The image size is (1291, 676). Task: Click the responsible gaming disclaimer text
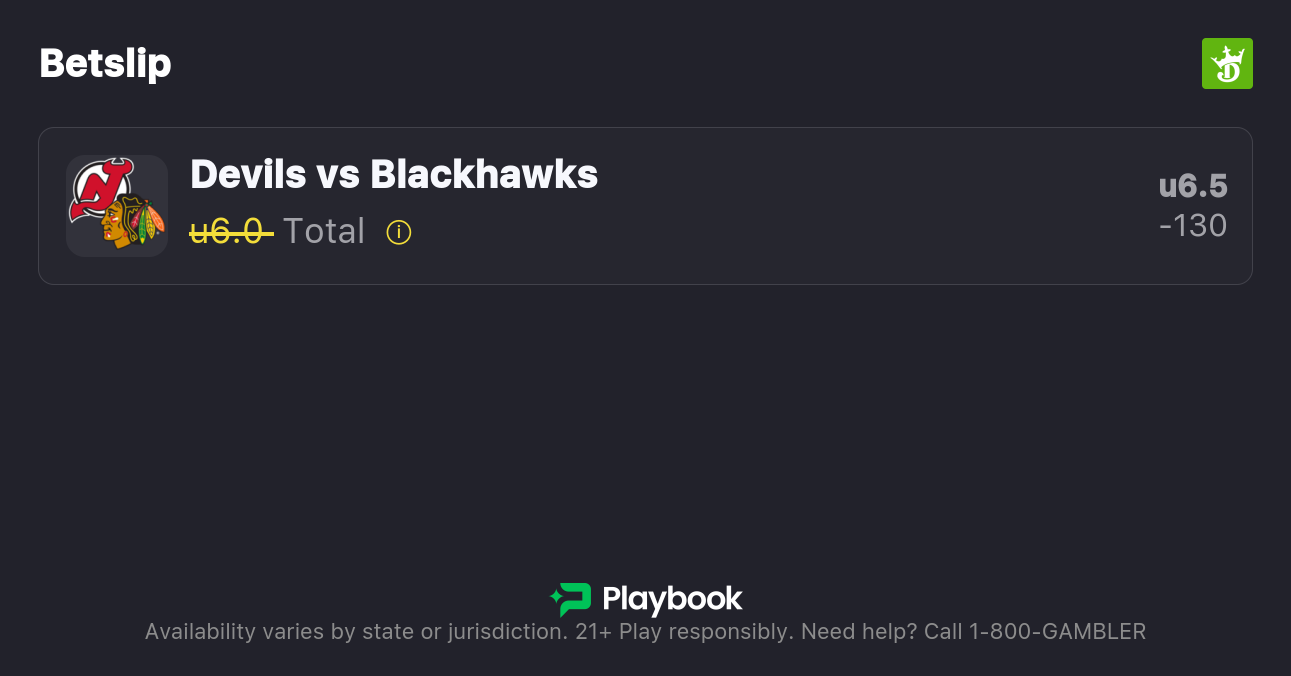tap(645, 631)
